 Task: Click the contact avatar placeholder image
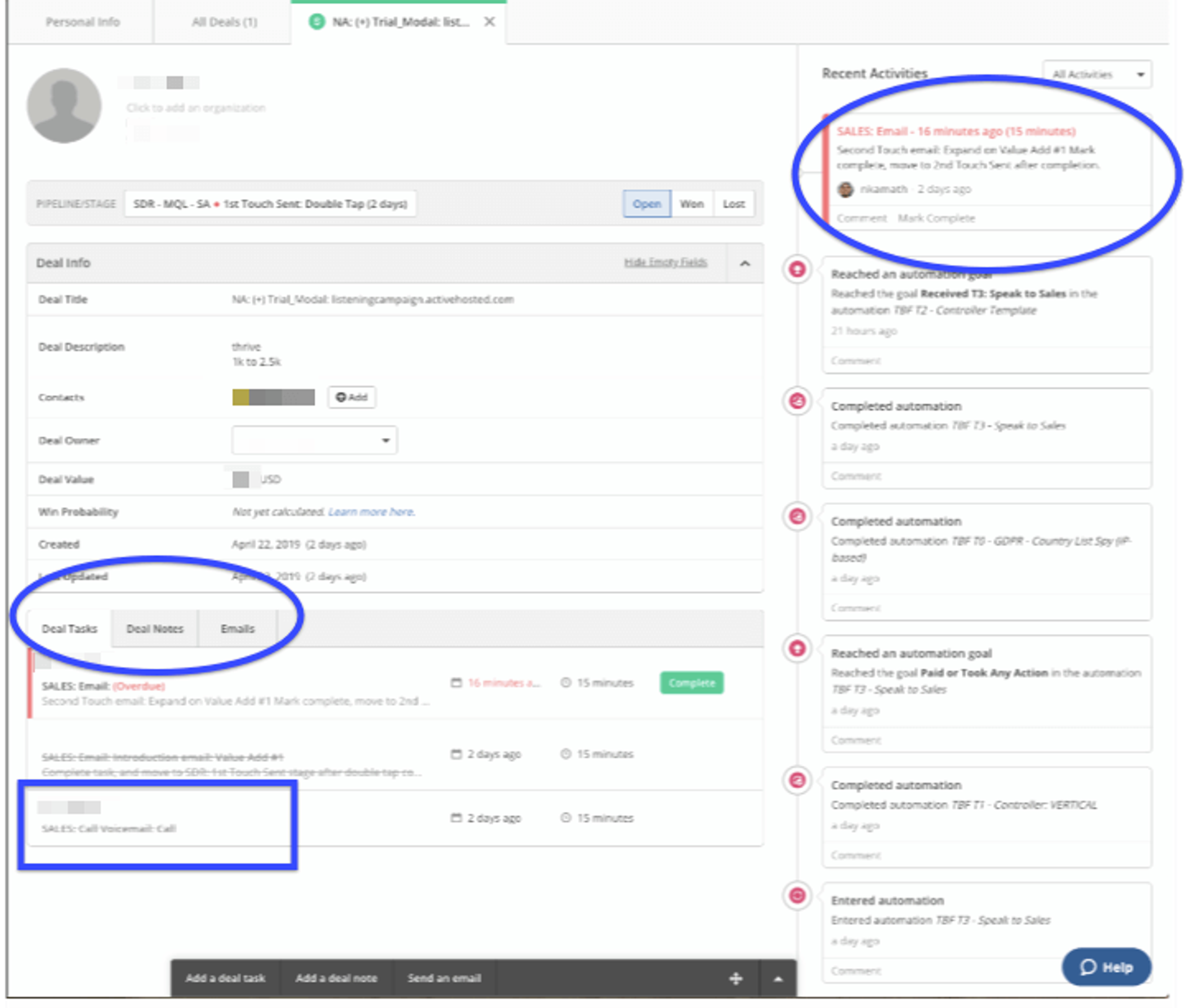[x=64, y=106]
